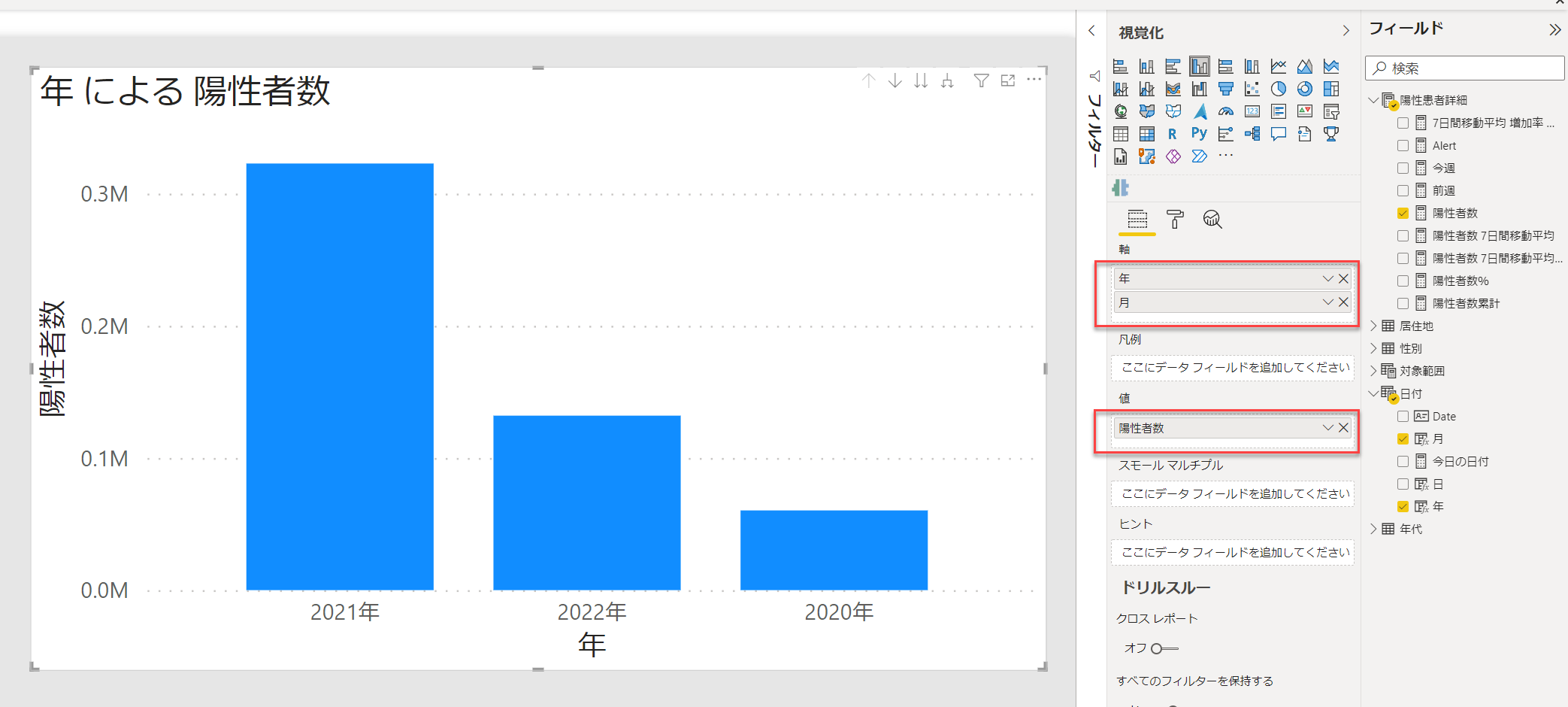This screenshot has height=707, width=1568.
Task: Select the matrix visual
Action: click(1147, 134)
